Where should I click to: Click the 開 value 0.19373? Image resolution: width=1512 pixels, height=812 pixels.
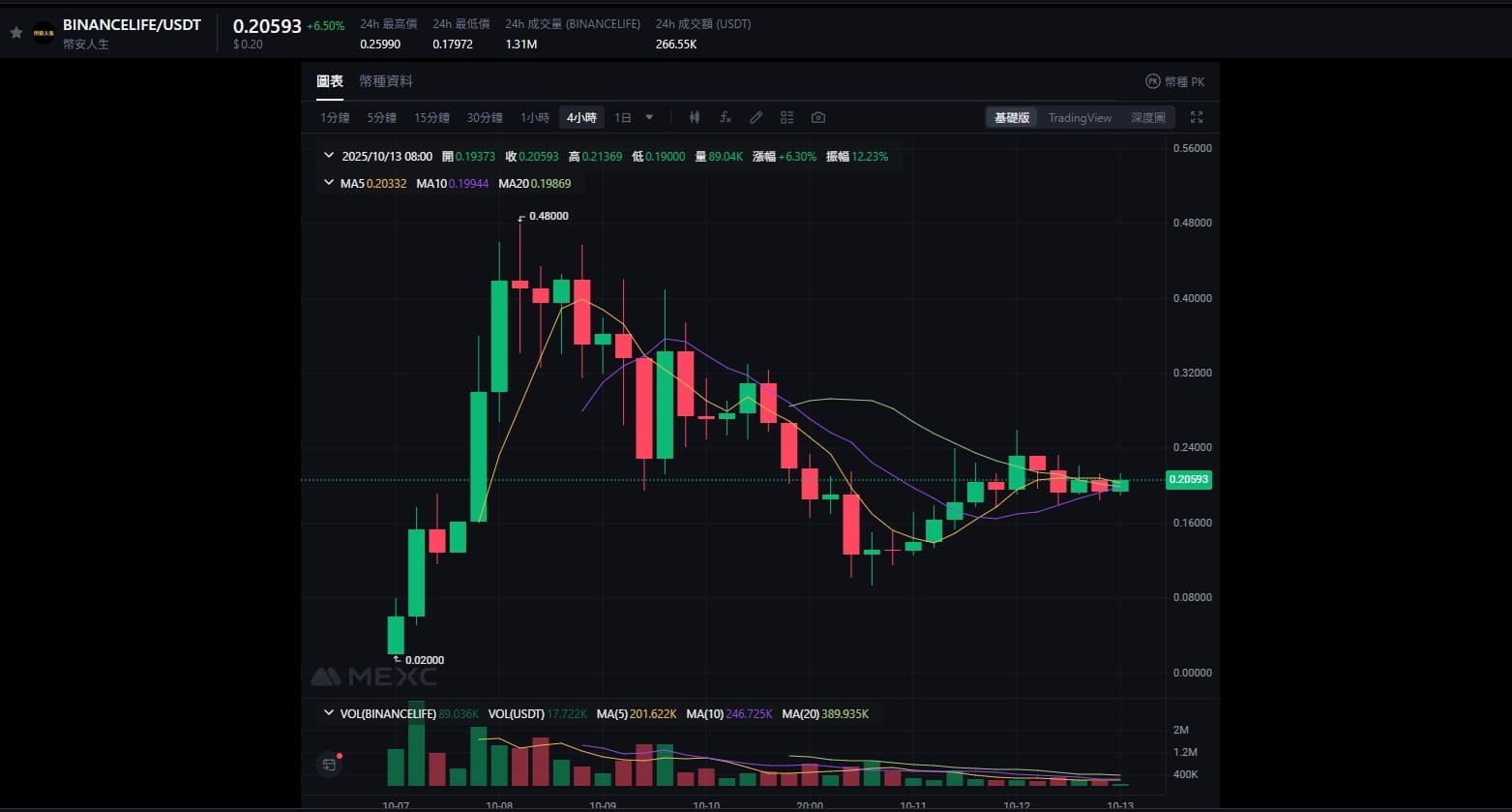[475, 156]
